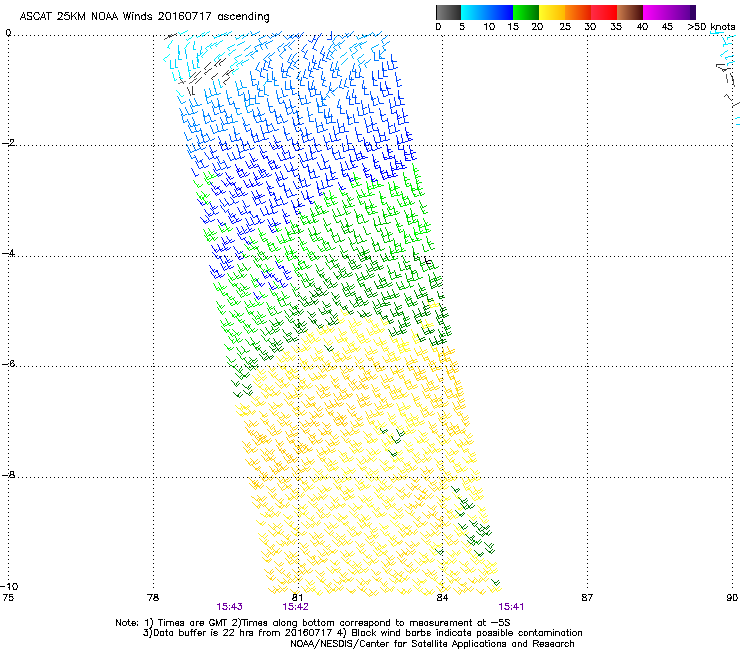740x650 pixels.
Task: Click the 15:43 swath time label
Action: (229, 607)
